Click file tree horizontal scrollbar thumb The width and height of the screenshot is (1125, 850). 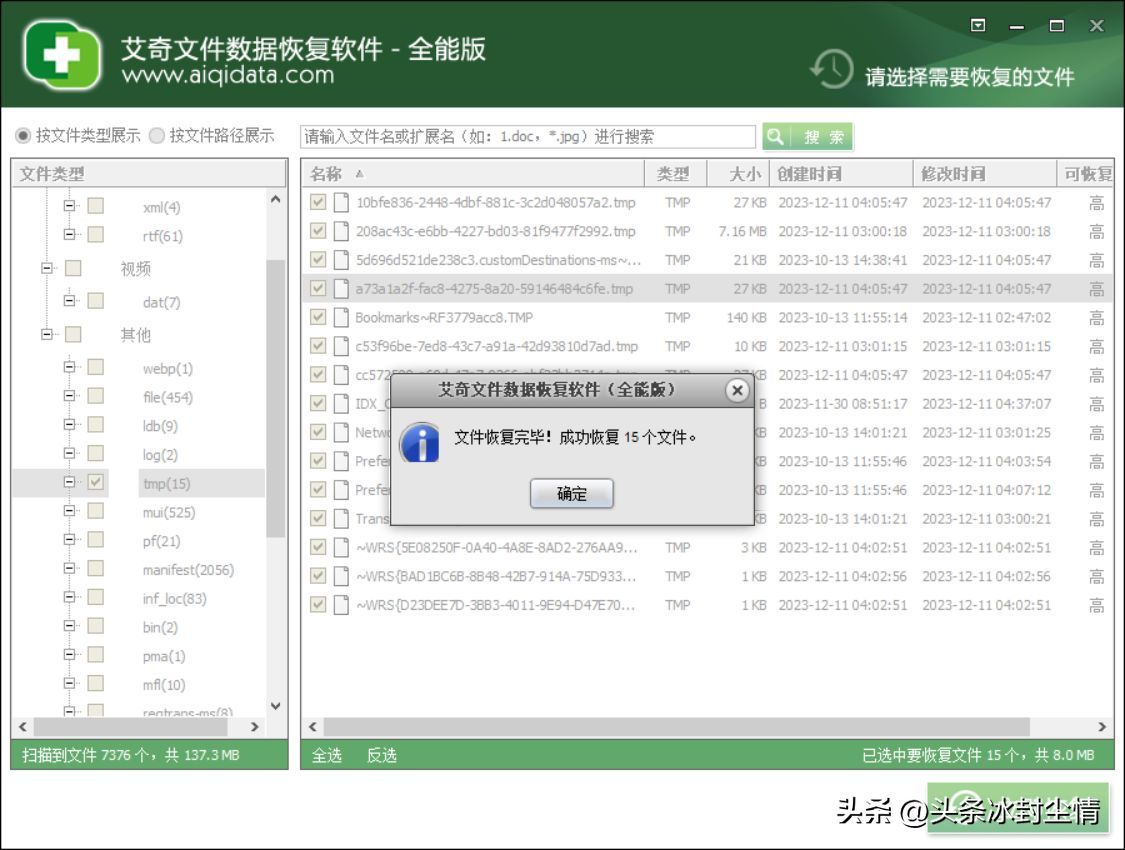pyautogui.click(x=129, y=727)
